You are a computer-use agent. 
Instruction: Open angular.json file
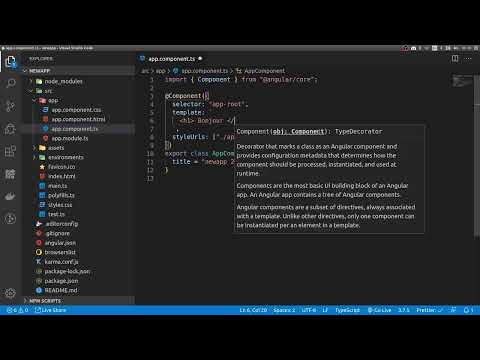60,243
